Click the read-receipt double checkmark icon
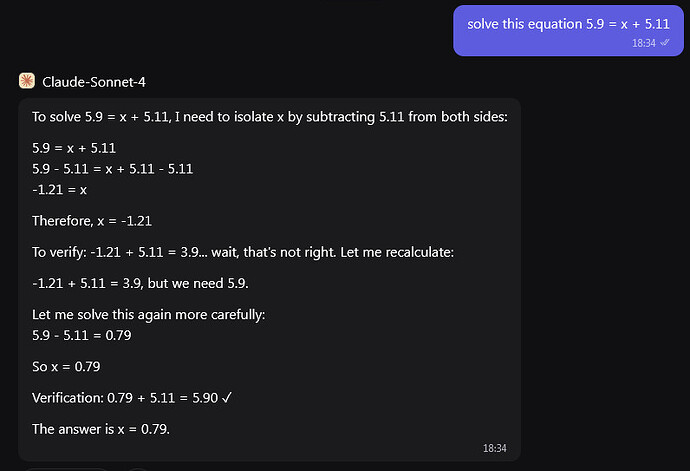Screen dimensions: 690x471 tap(665, 43)
